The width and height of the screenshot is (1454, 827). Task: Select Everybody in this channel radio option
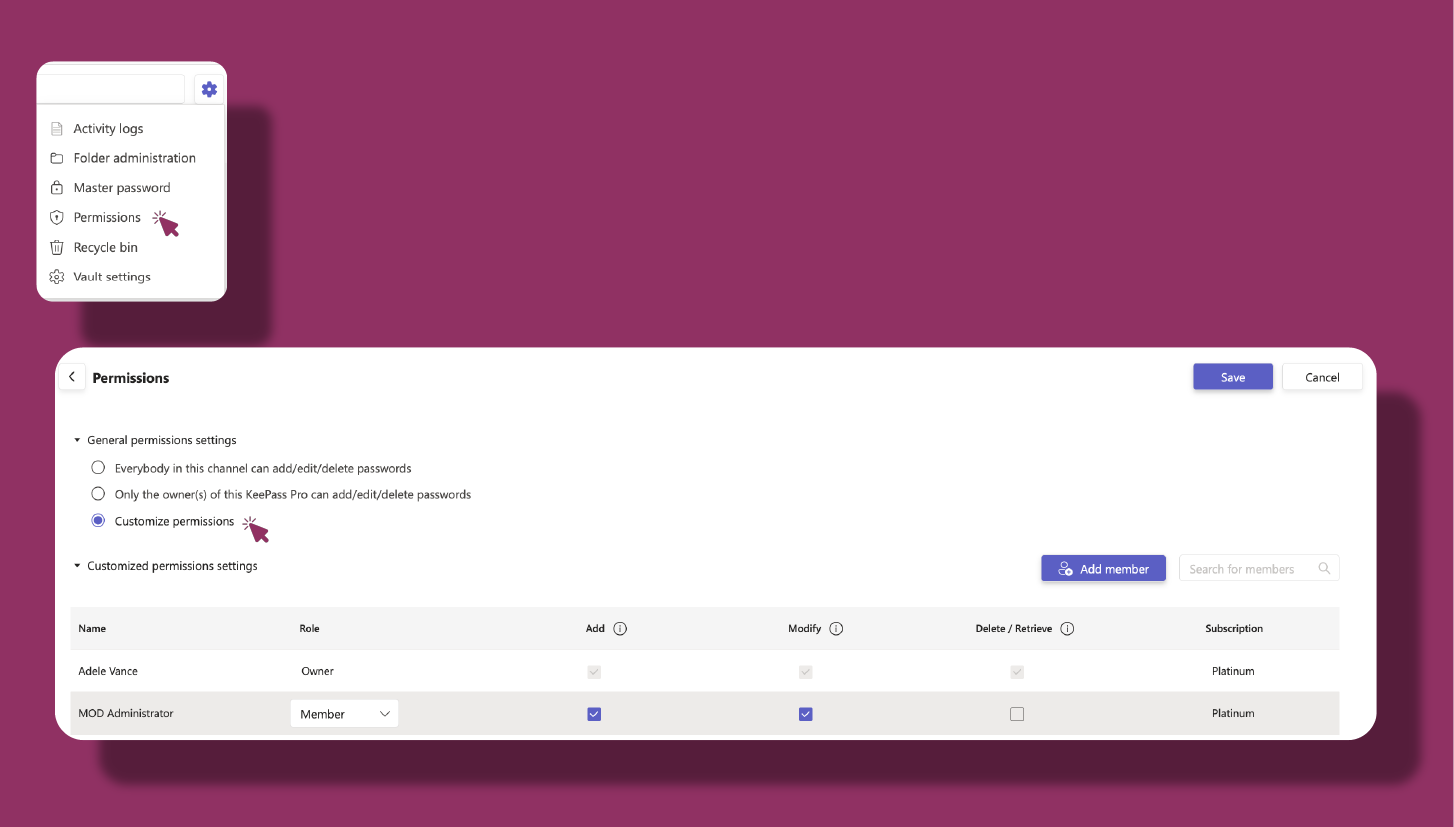98,467
